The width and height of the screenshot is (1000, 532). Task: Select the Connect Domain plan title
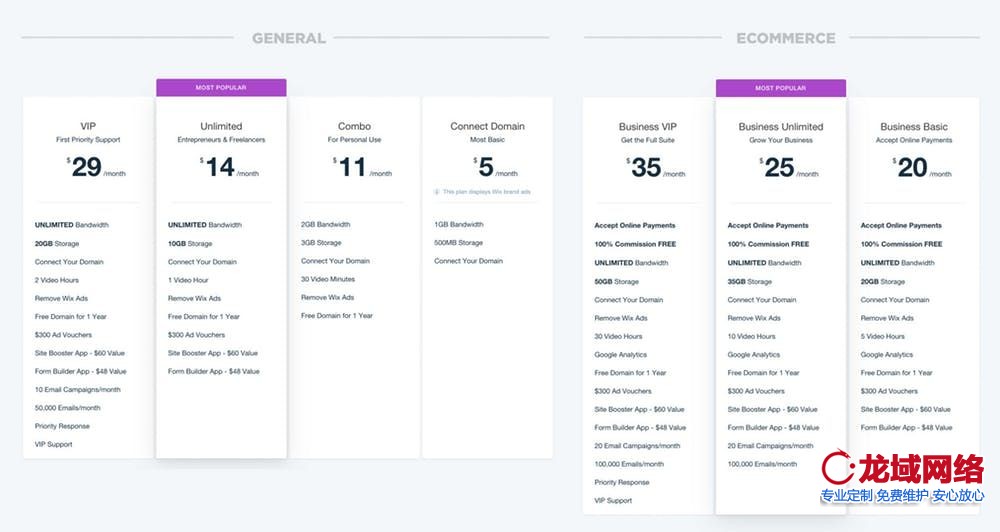(x=487, y=126)
